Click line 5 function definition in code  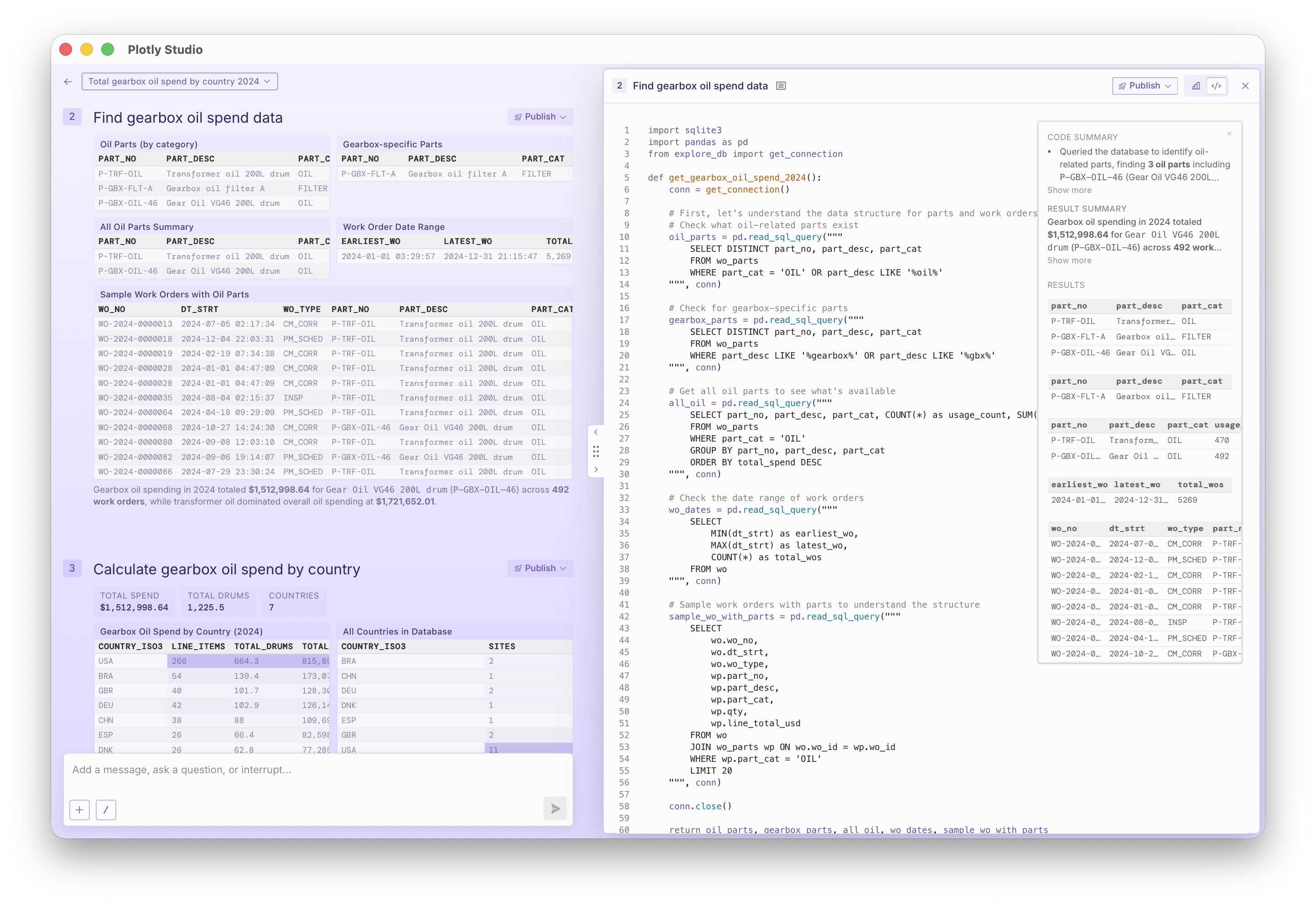(734, 177)
